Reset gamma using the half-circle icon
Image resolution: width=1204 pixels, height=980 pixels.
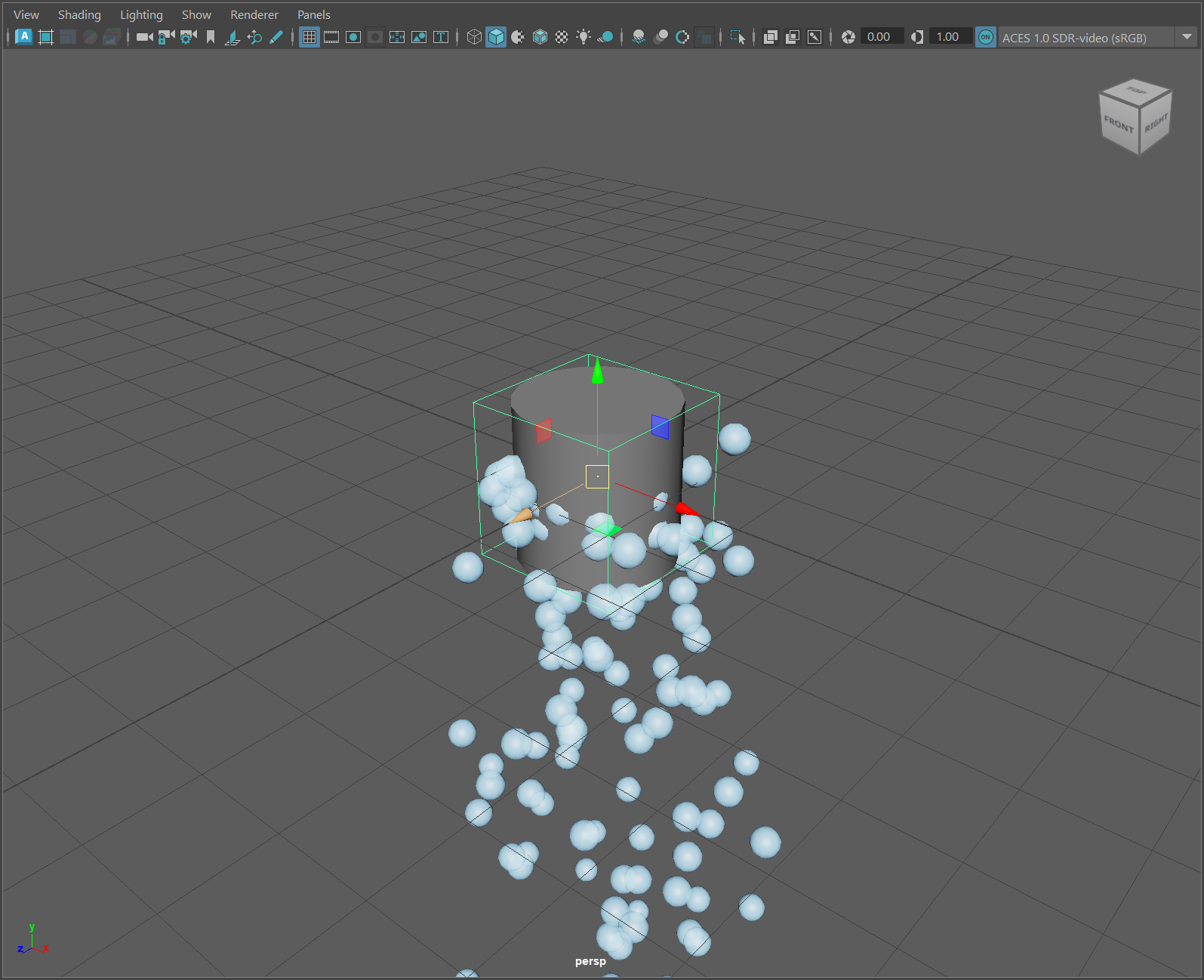pos(917,37)
